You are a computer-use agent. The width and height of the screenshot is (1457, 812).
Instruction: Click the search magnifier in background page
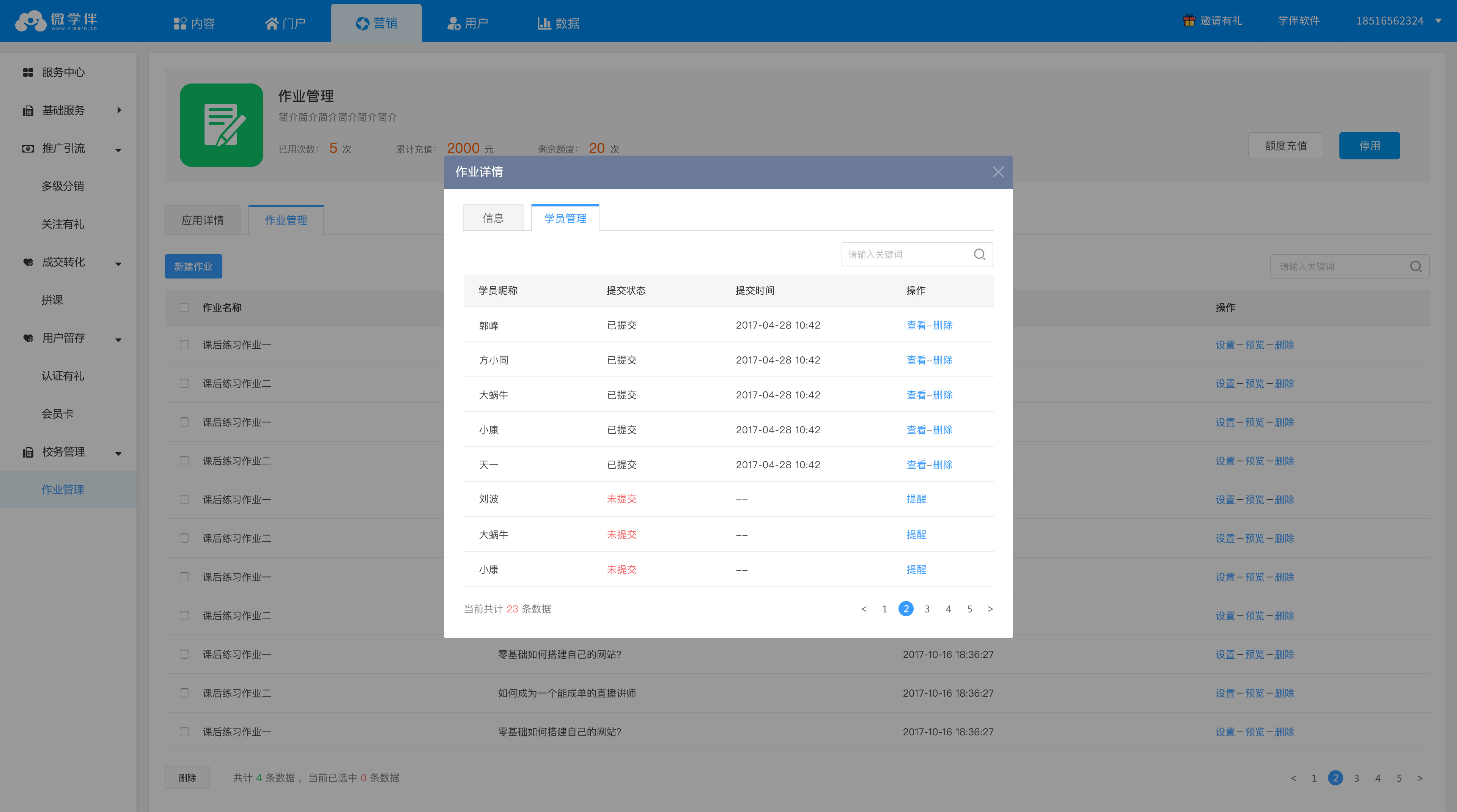coord(1416,266)
